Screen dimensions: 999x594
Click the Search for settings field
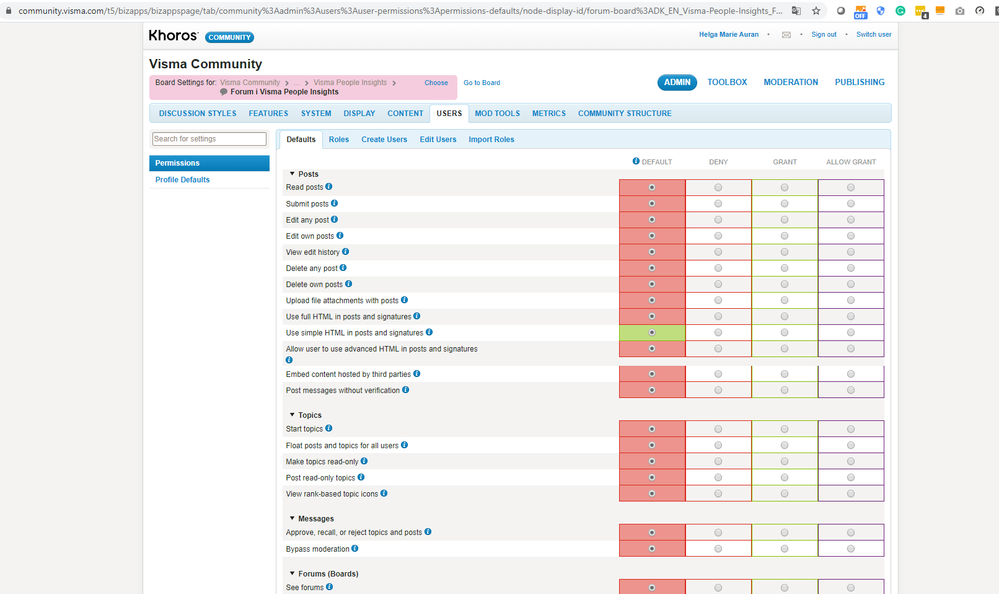[209, 139]
